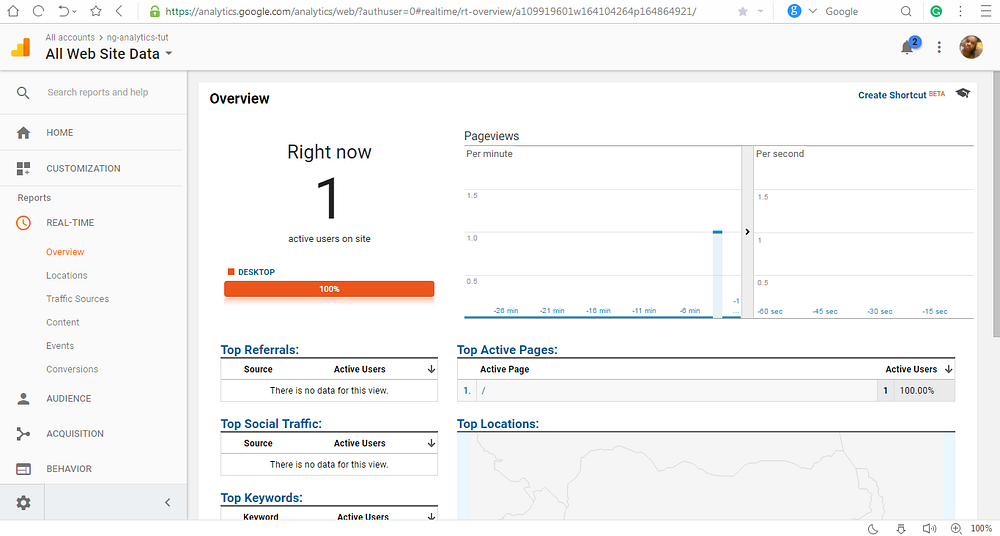Click the sidebar search magnifier icon
This screenshot has height=536, width=1000.
click(x=23, y=93)
